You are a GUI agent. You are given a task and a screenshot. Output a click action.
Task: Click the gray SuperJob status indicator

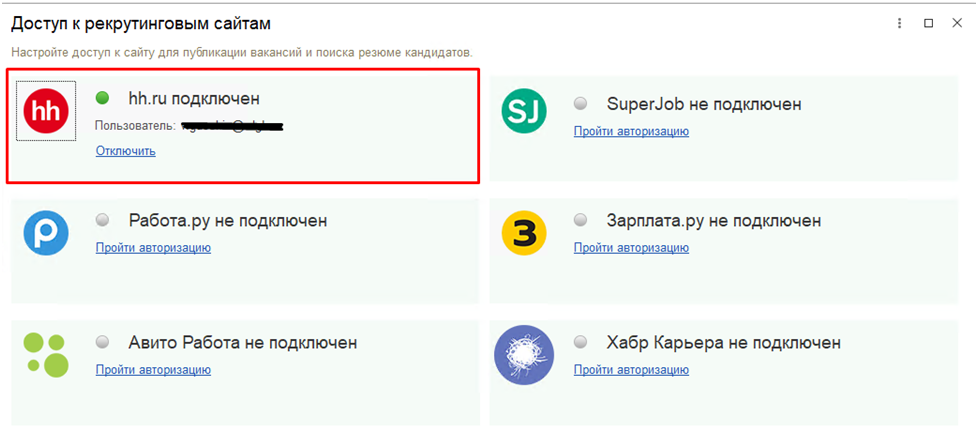pos(581,104)
